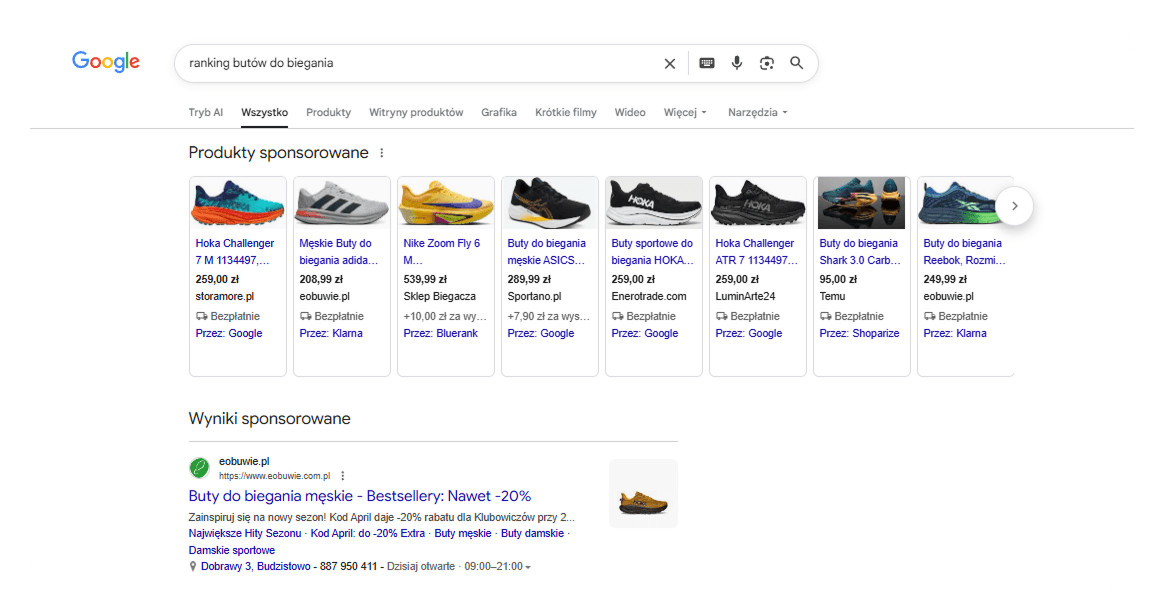Open the Produkty tab
1163x614 pixels.
[329, 112]
